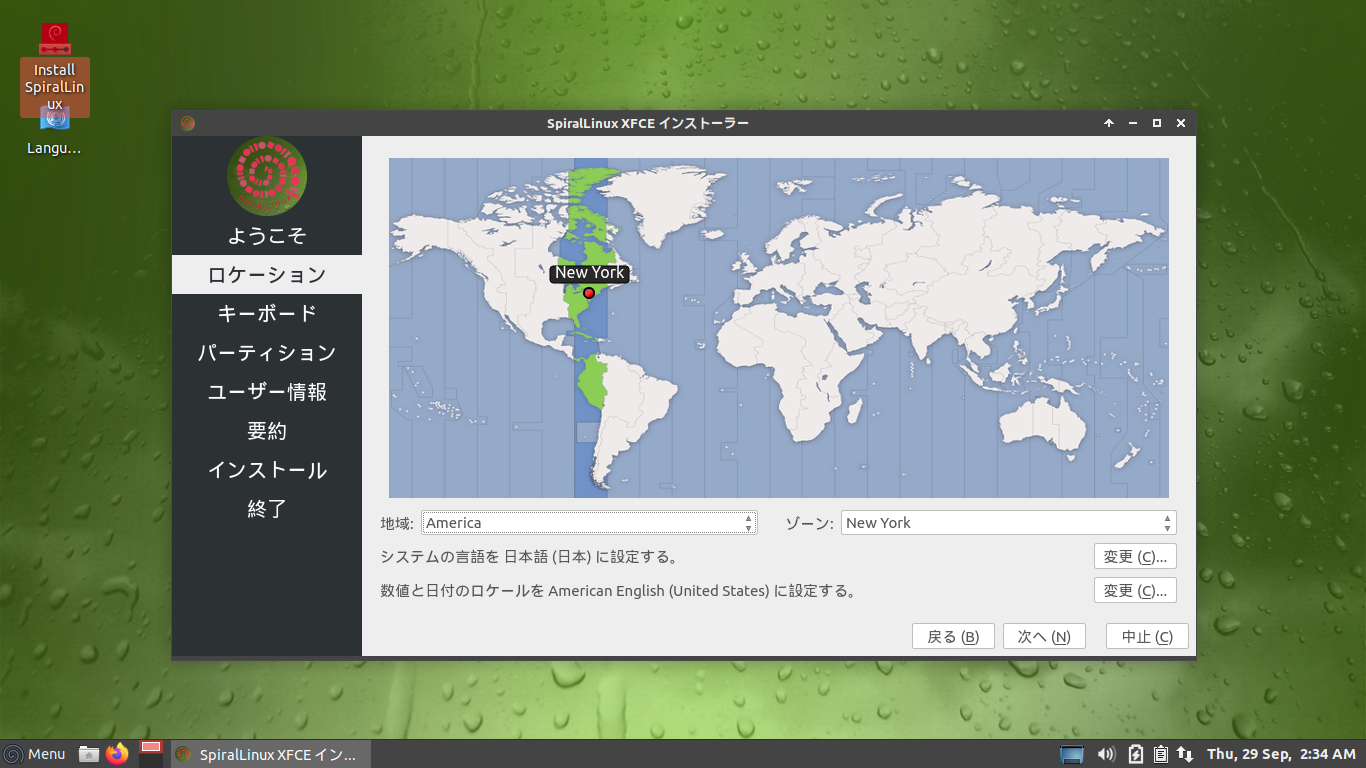Click the New York red marker on map
This screenshot has width=1366, height=768.
click(589, 293)
